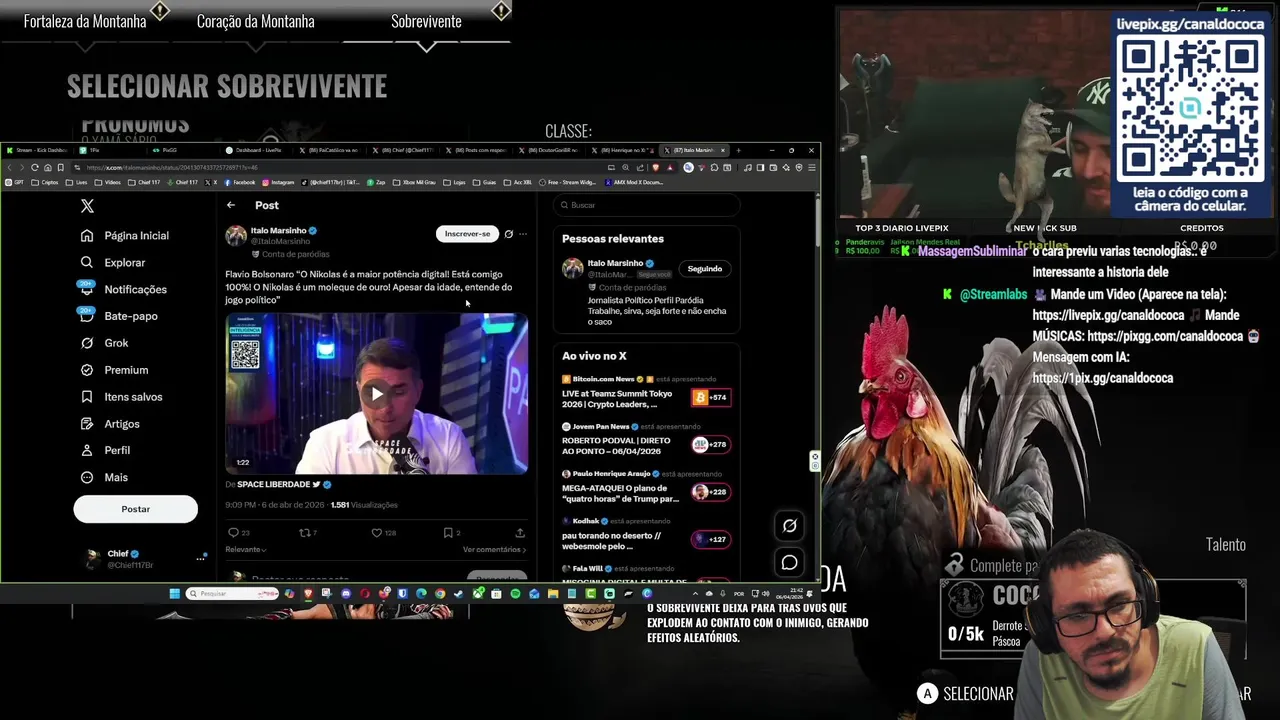The height and width of the screenshot is (720, 1280).
Task: Go back with the post back arrow
Action: click(x=231, y=205)
